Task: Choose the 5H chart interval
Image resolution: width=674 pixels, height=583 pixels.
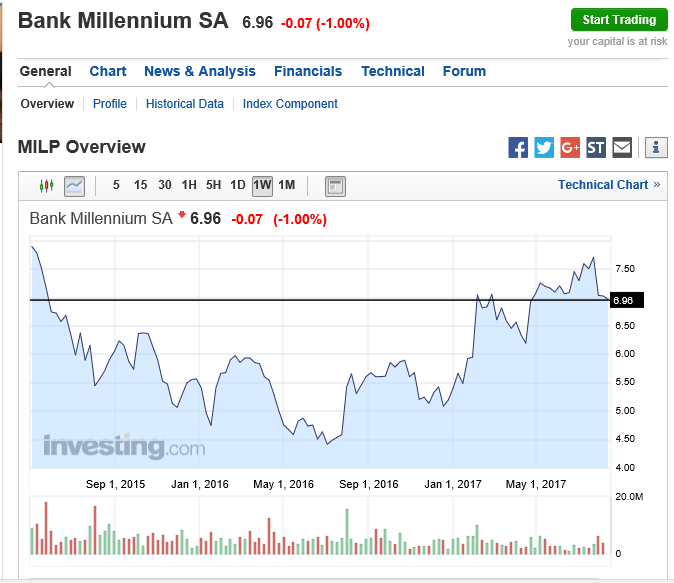Action: [213, 185]
